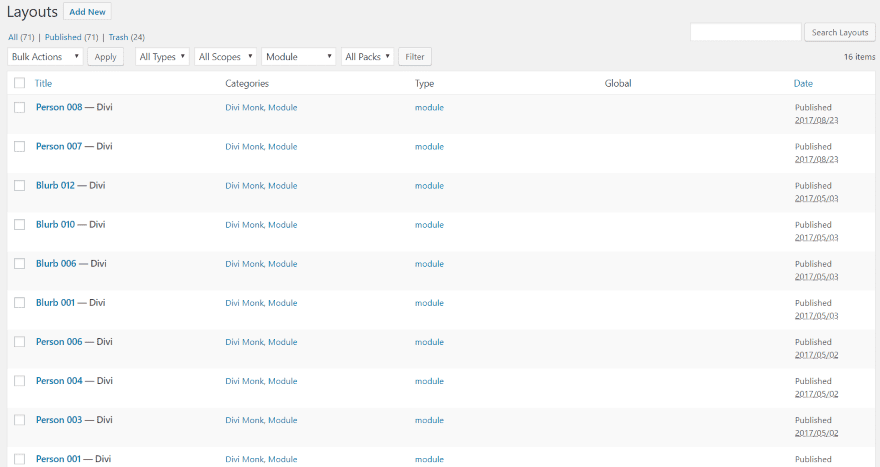The width and height of the screenshot is (880, 467).
Task: Click the Global column header
Action: point(618,83)
